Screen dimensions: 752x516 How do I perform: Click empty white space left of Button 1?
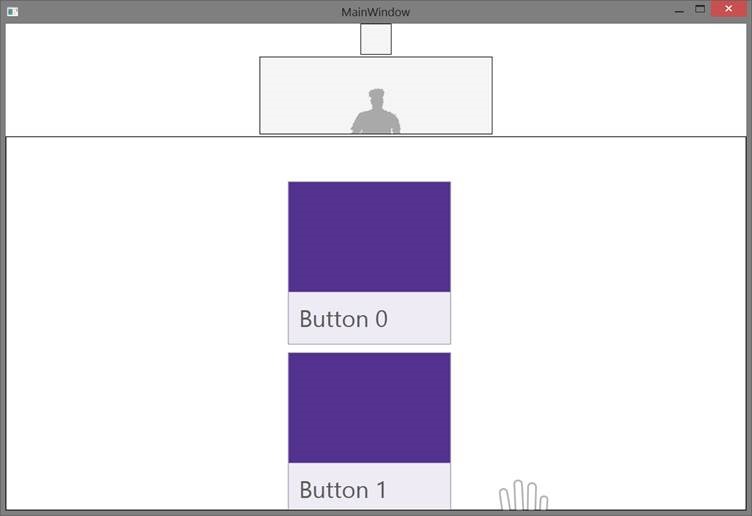[150, 430]
